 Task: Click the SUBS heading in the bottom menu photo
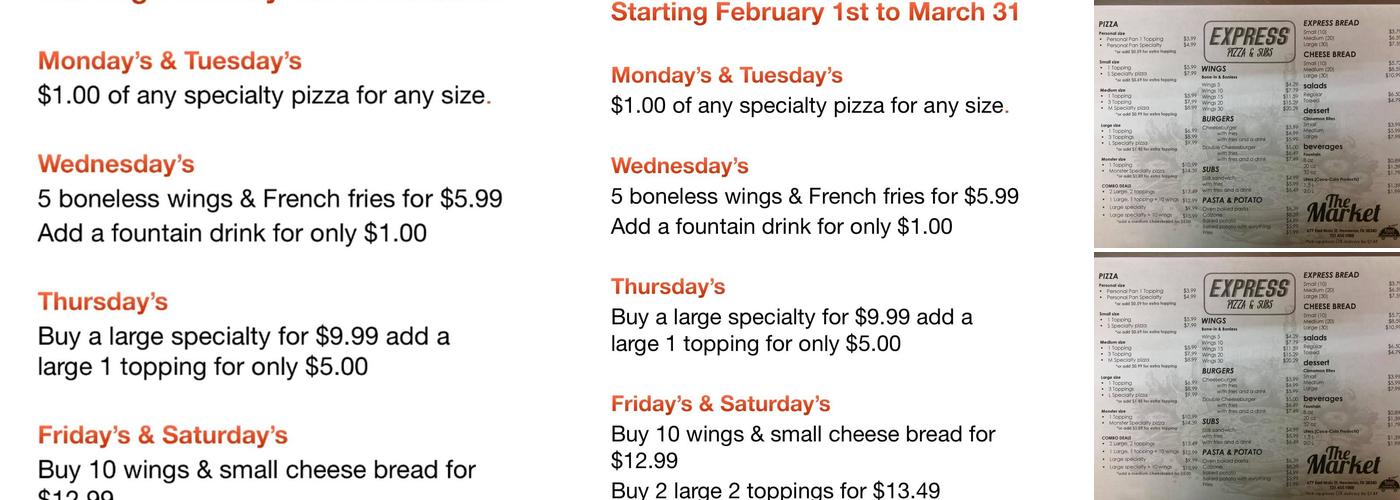1211,421
